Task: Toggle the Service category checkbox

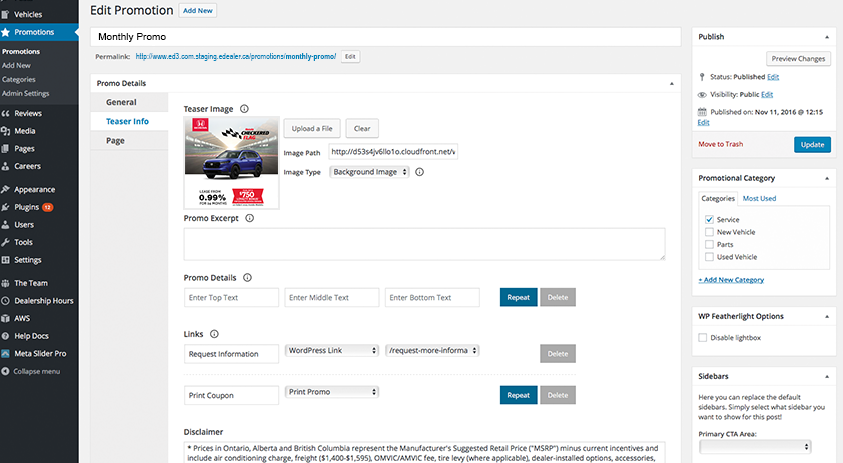Action: click(709, 219)
